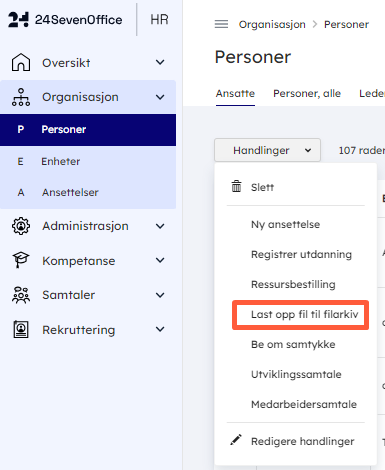The width and height of the screenshot is (385, 470).
Task: Click the 24SevenOffice logo
Action: click(65, 20)
